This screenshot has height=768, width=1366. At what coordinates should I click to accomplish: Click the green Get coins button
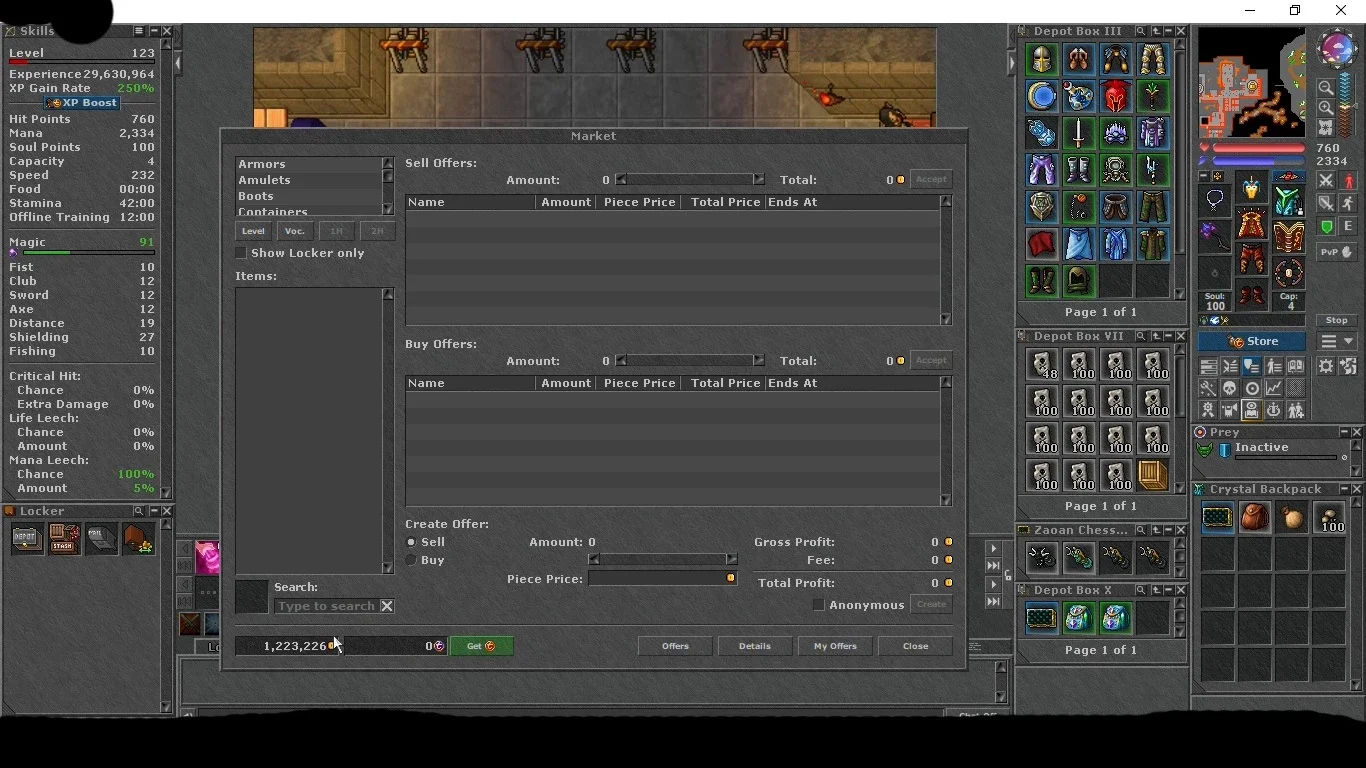[x=482, y=646]
